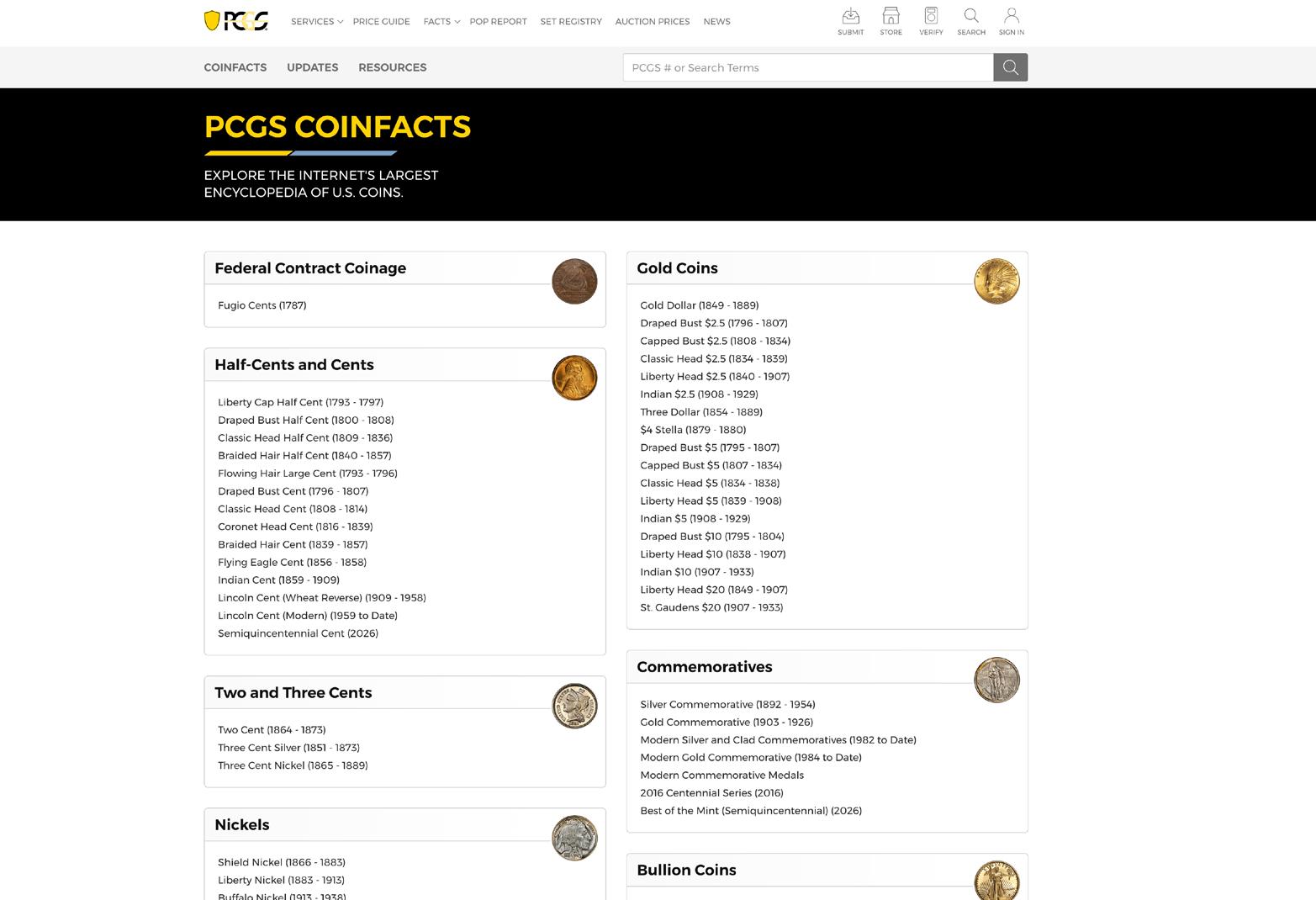Open Liberty Cap Half Cent (1793 - 1797)

(301, 402)
